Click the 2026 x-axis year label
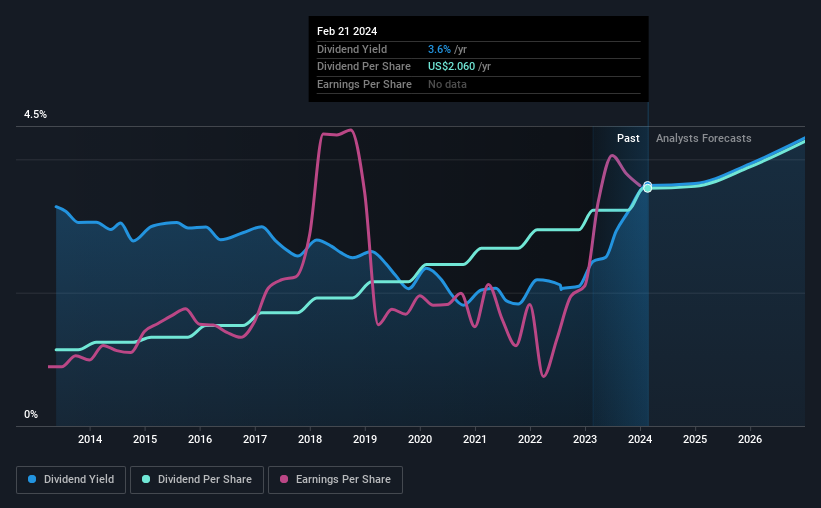 click(750, 439)
